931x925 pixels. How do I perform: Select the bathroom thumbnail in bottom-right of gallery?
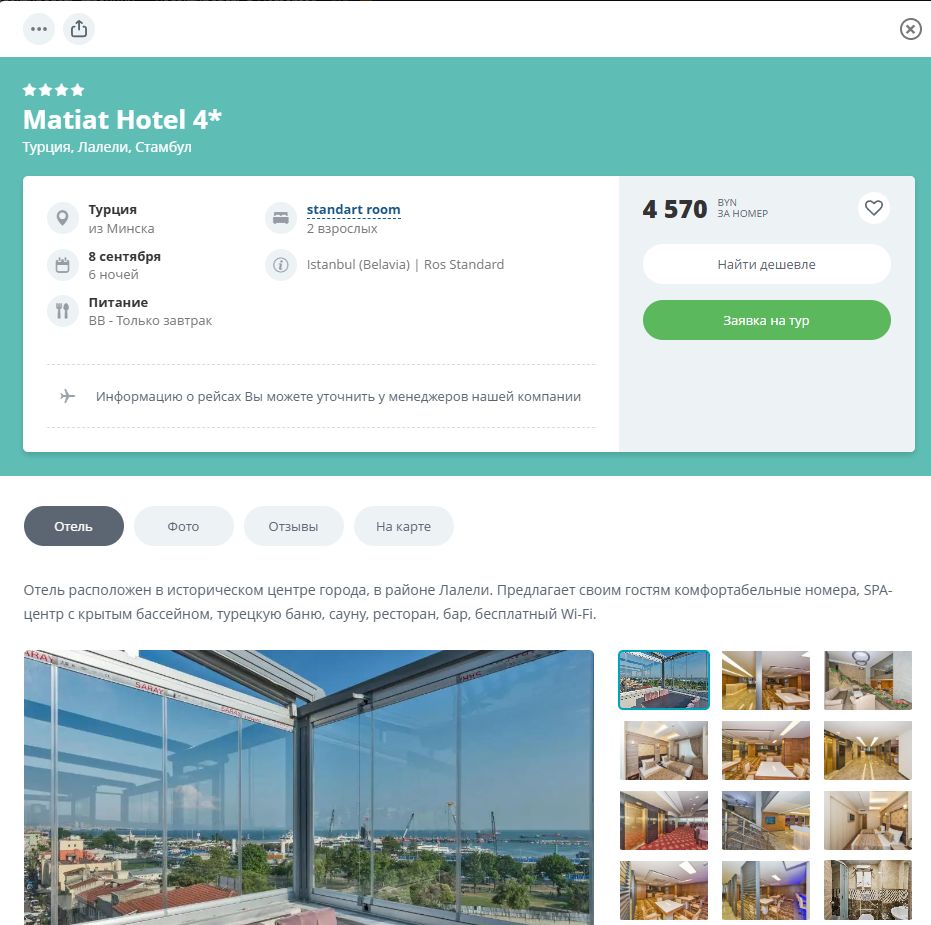coord(867,890)
